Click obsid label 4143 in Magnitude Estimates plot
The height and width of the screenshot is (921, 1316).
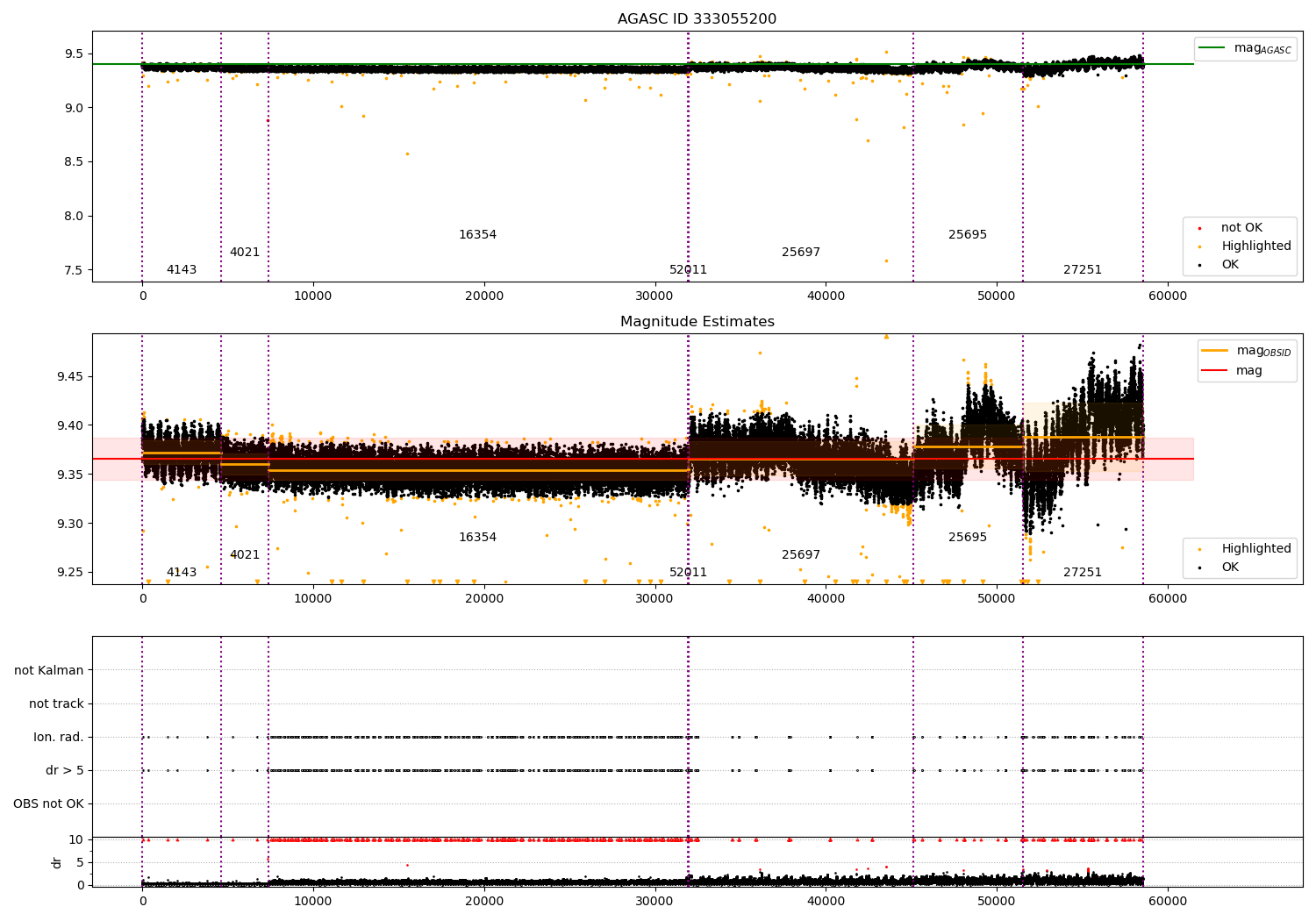182,572
